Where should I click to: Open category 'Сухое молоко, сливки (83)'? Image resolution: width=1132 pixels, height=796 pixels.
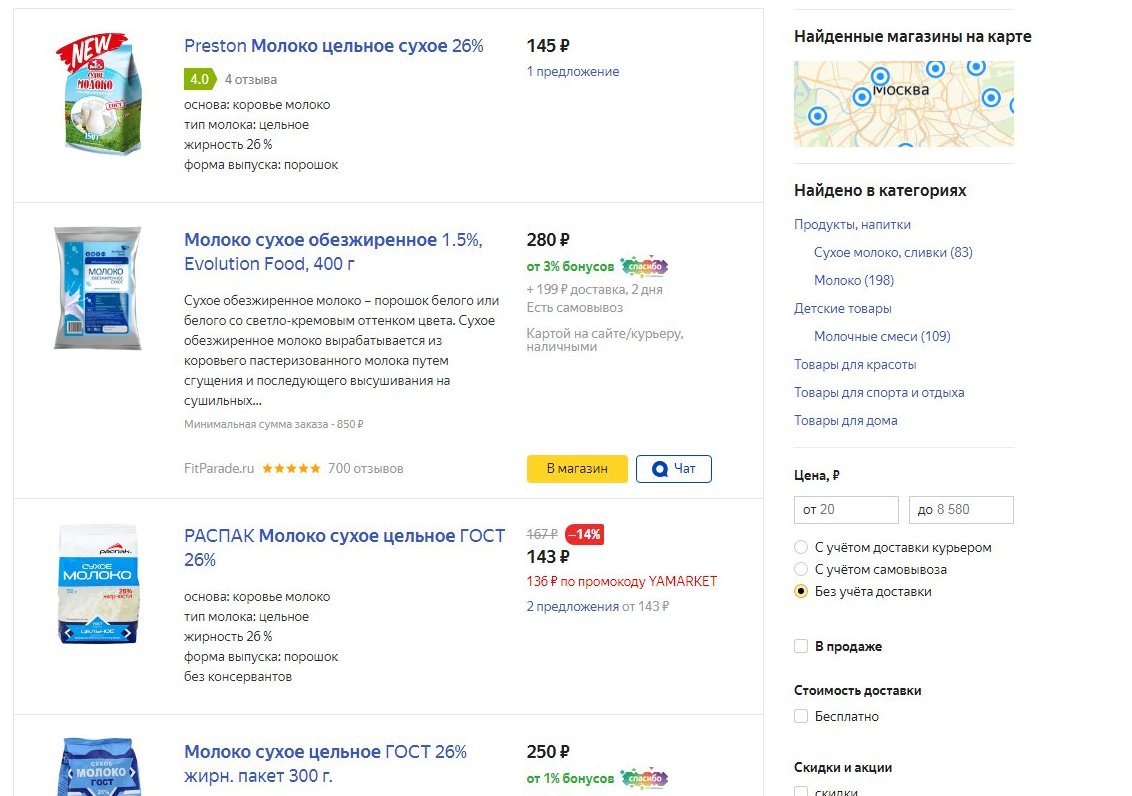893,253
